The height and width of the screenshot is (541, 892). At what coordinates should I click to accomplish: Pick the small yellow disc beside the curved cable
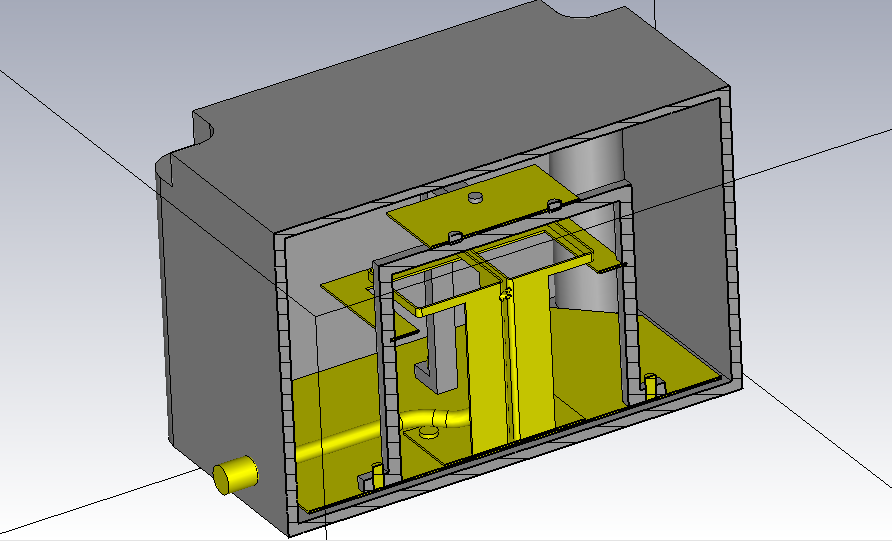[x=428, y=433]
